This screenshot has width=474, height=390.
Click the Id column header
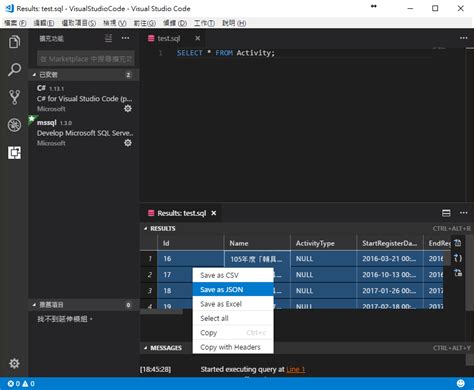(x=190, y=243)
